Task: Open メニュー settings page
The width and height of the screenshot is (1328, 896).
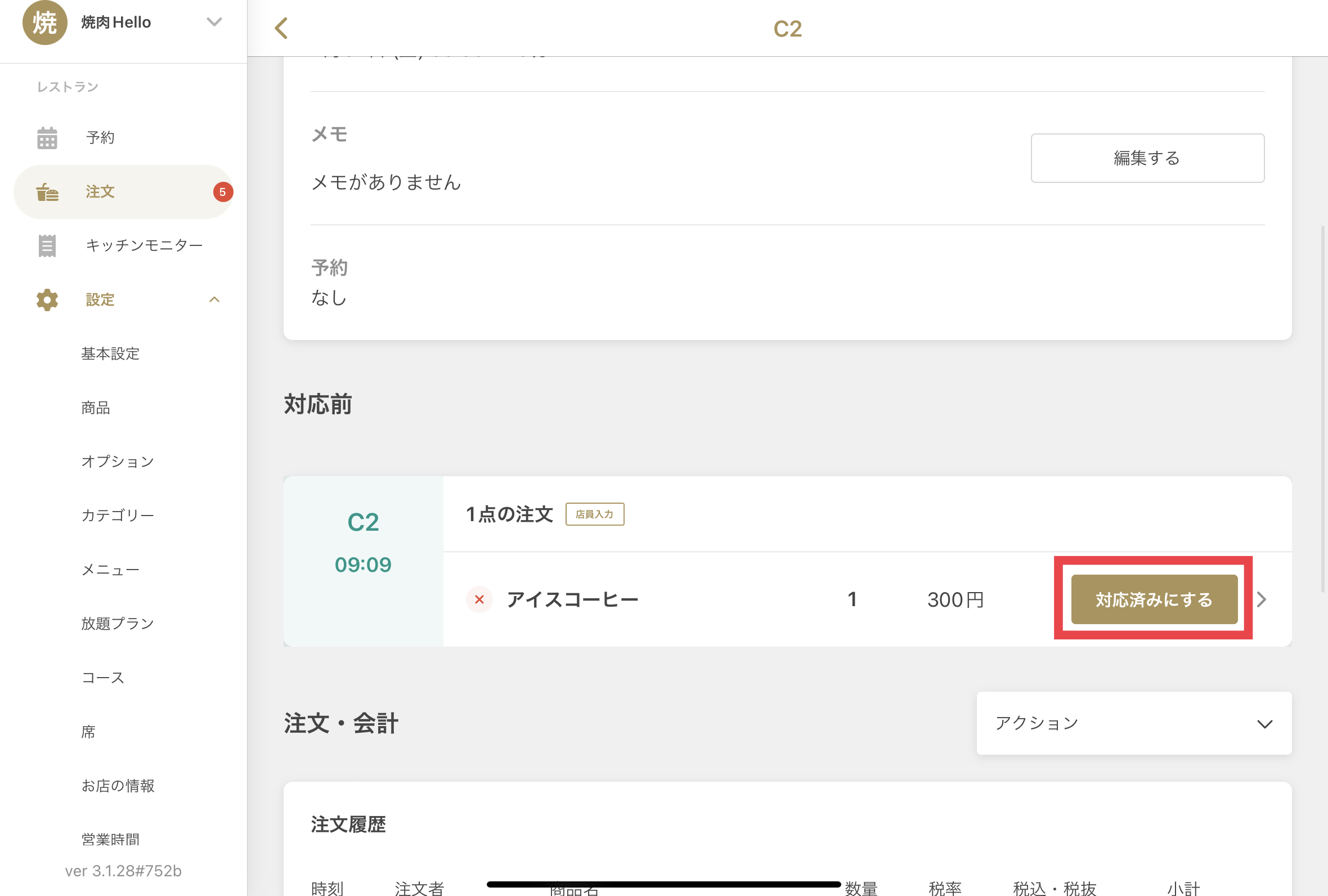Action: point(110,570)
